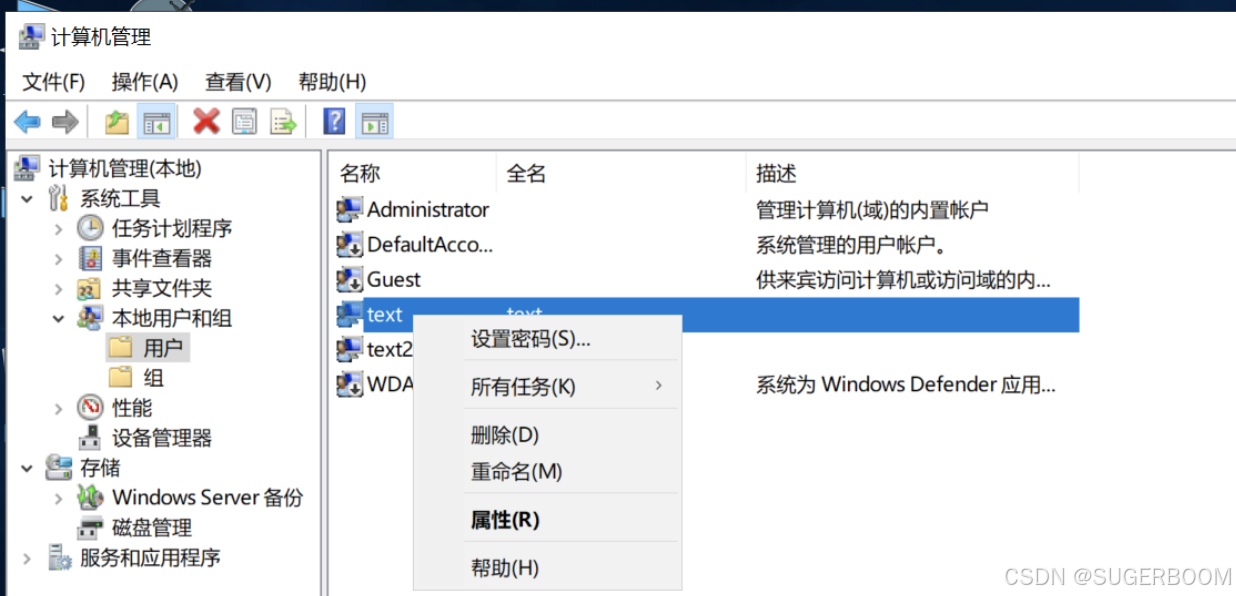Expand the 共享文件夹 tree node
The height and width of the screenshot is (596, 1236).
pos(59,288)
